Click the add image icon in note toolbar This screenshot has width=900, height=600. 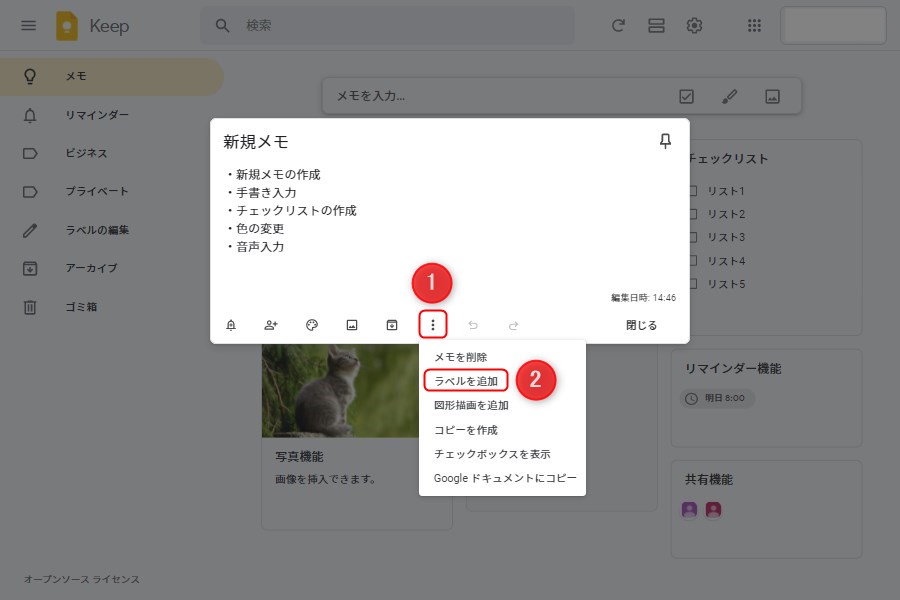point(352,325)
